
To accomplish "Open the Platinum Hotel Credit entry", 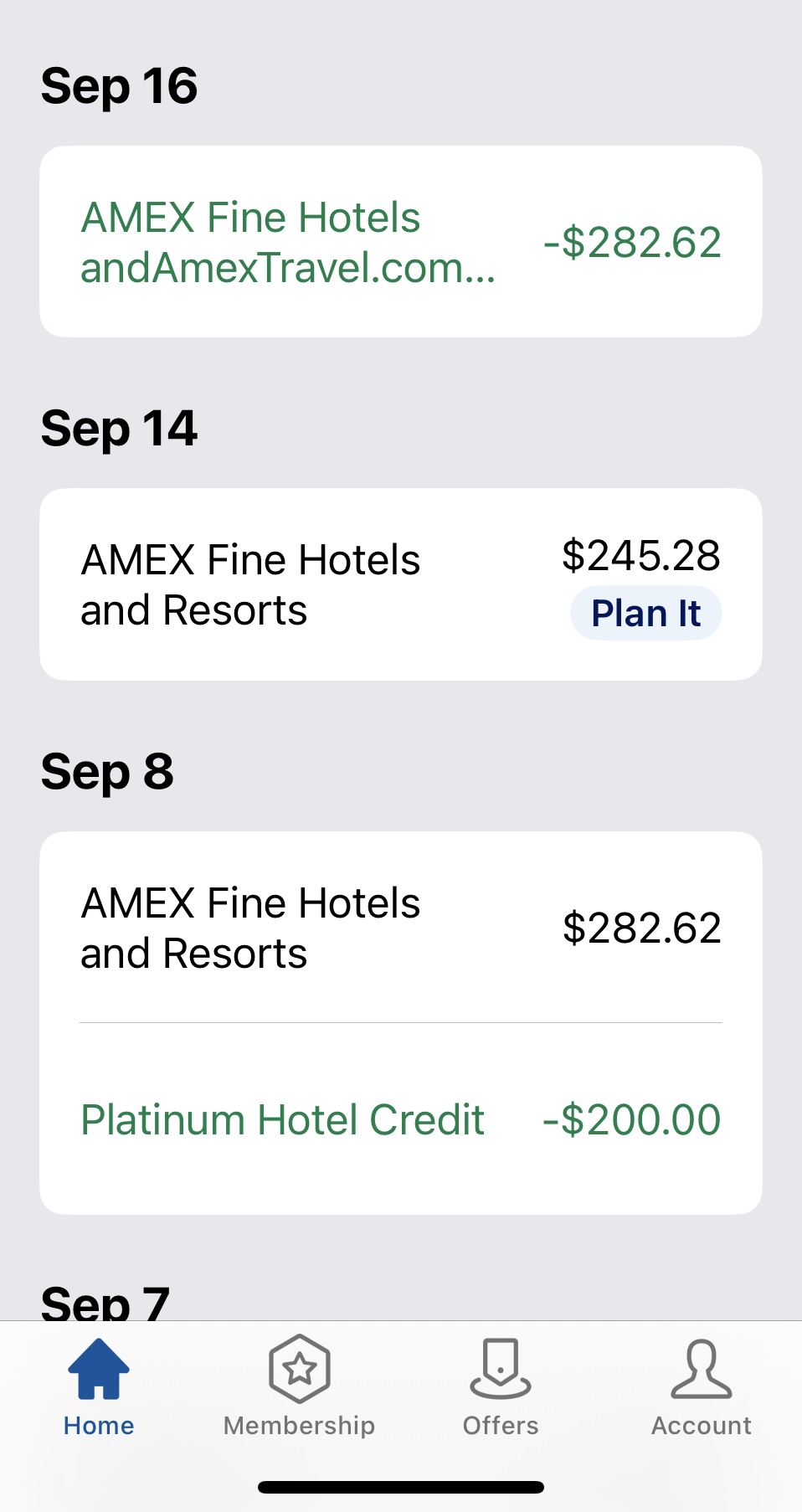I will tap(282, 1119).
